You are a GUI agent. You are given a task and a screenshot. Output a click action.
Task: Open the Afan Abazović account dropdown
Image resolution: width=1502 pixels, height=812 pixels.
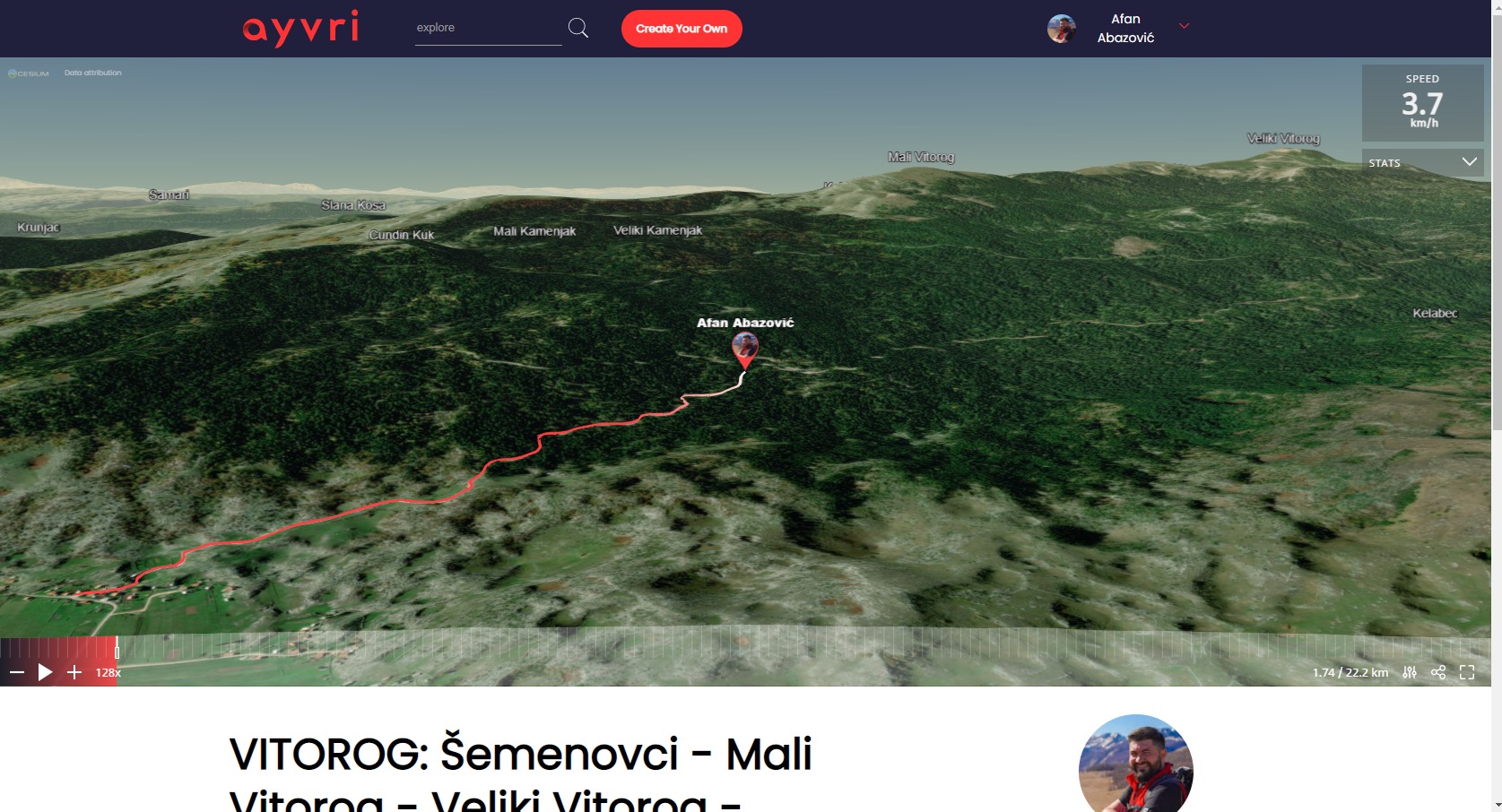[x=1184, y=26]
